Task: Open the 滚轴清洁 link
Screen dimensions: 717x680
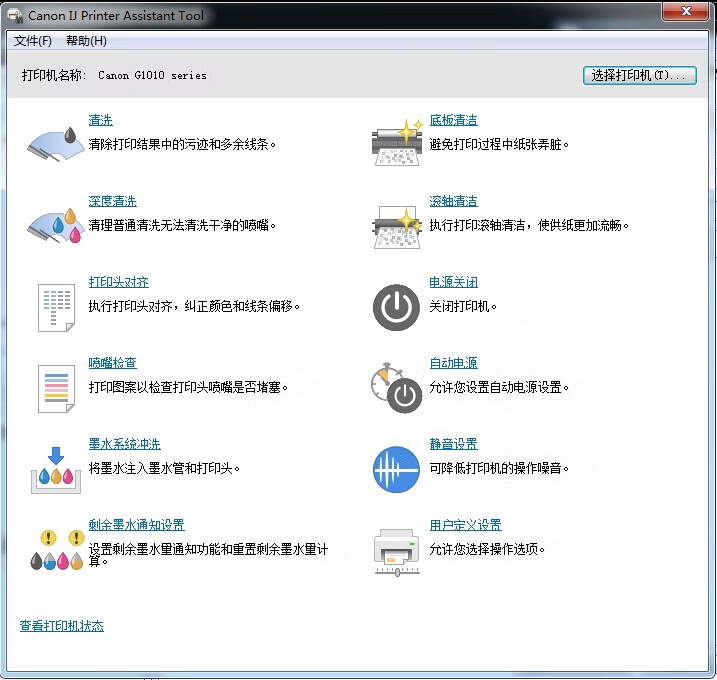Action: (453, 201)
